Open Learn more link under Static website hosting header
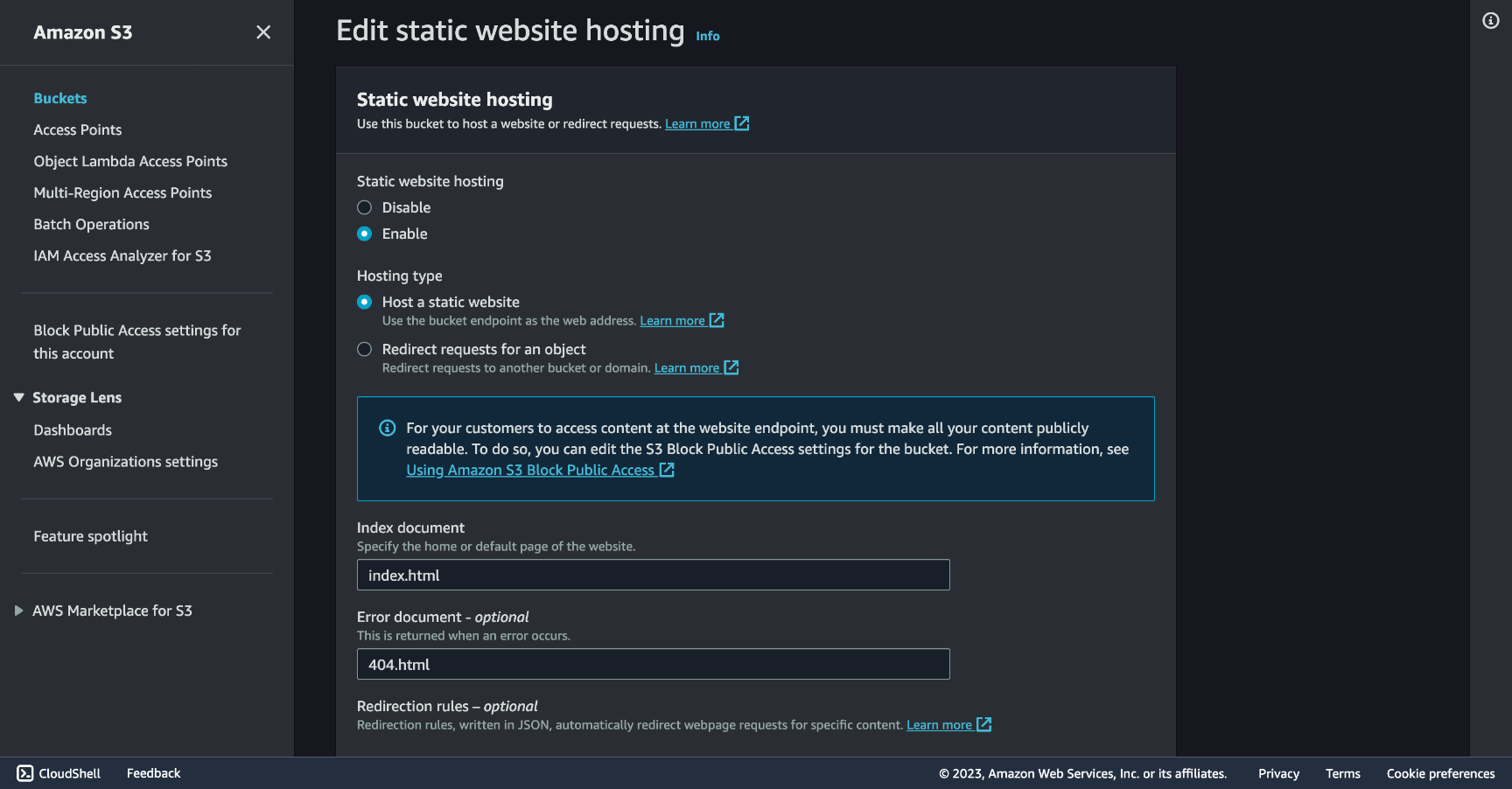The height and width of the screenshot is (789, 1512). coord(697,123)
